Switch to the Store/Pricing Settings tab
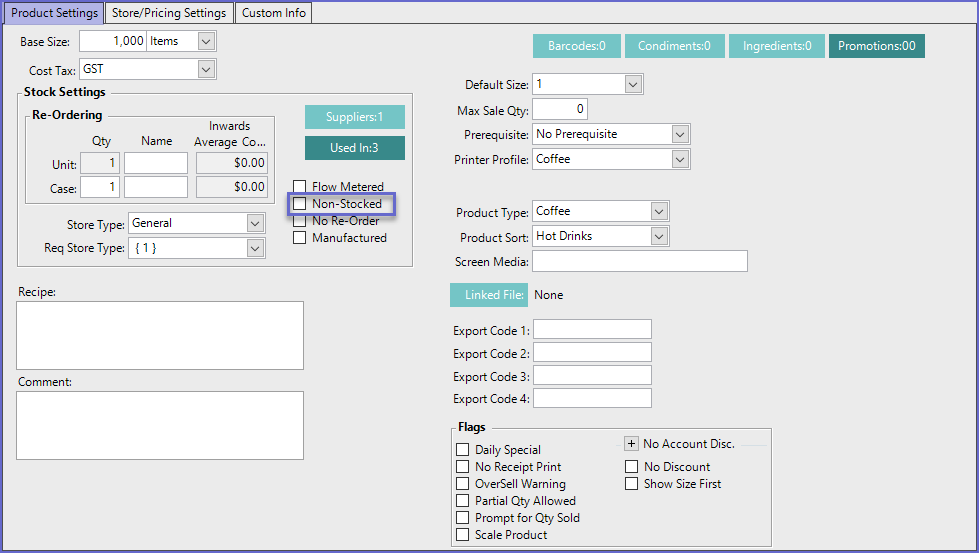 (169, 13)
